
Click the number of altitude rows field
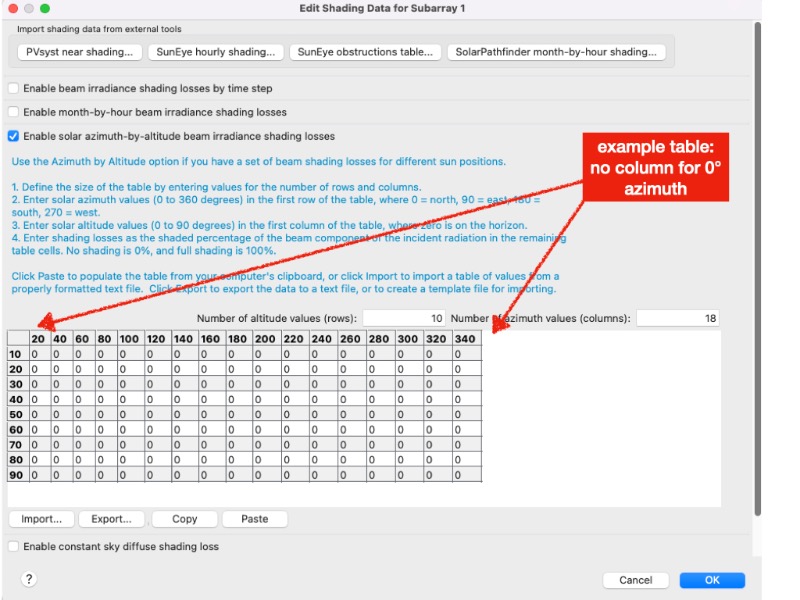(403, 318)
